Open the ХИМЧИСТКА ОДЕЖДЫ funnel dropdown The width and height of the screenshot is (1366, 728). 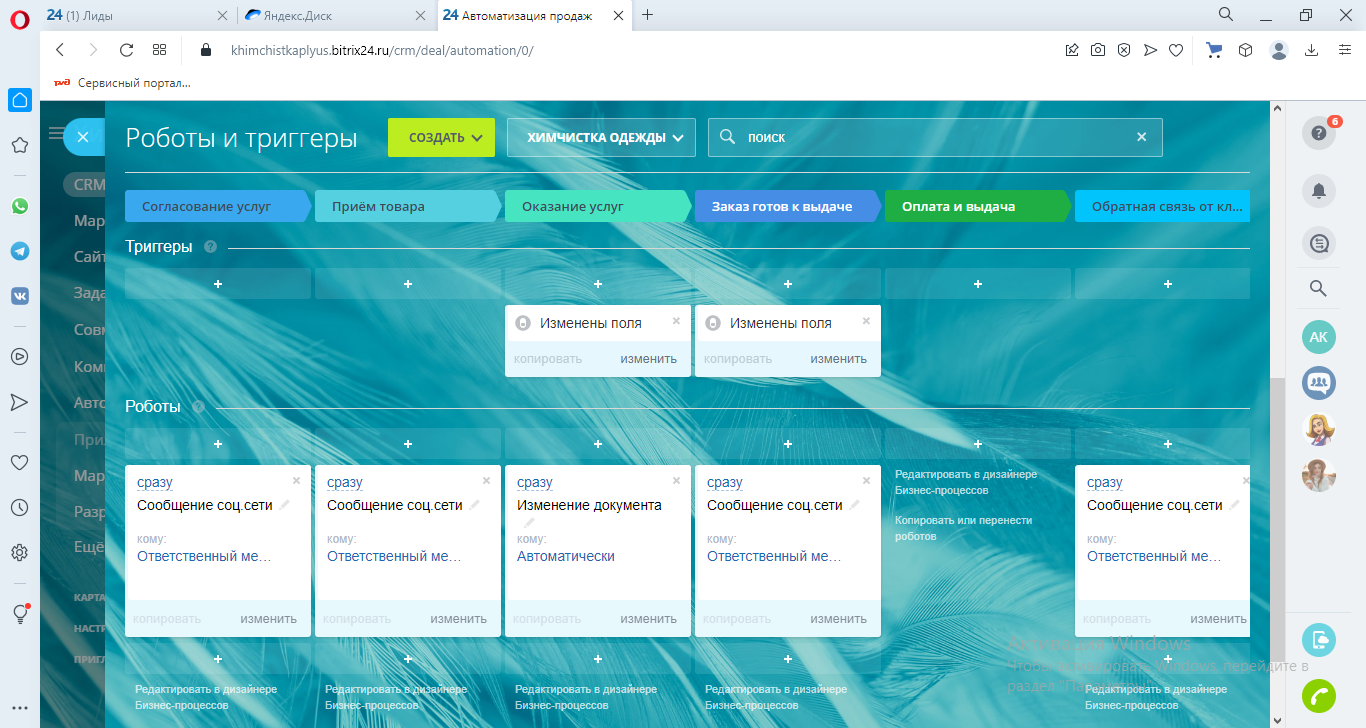click(x=601, y=138)
